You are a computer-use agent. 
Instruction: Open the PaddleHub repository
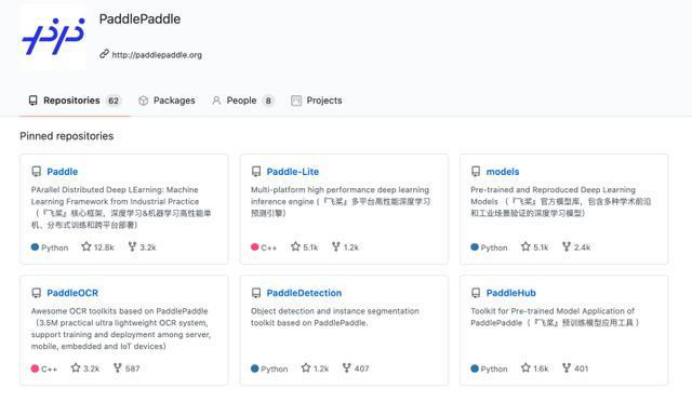pos(510,293)
